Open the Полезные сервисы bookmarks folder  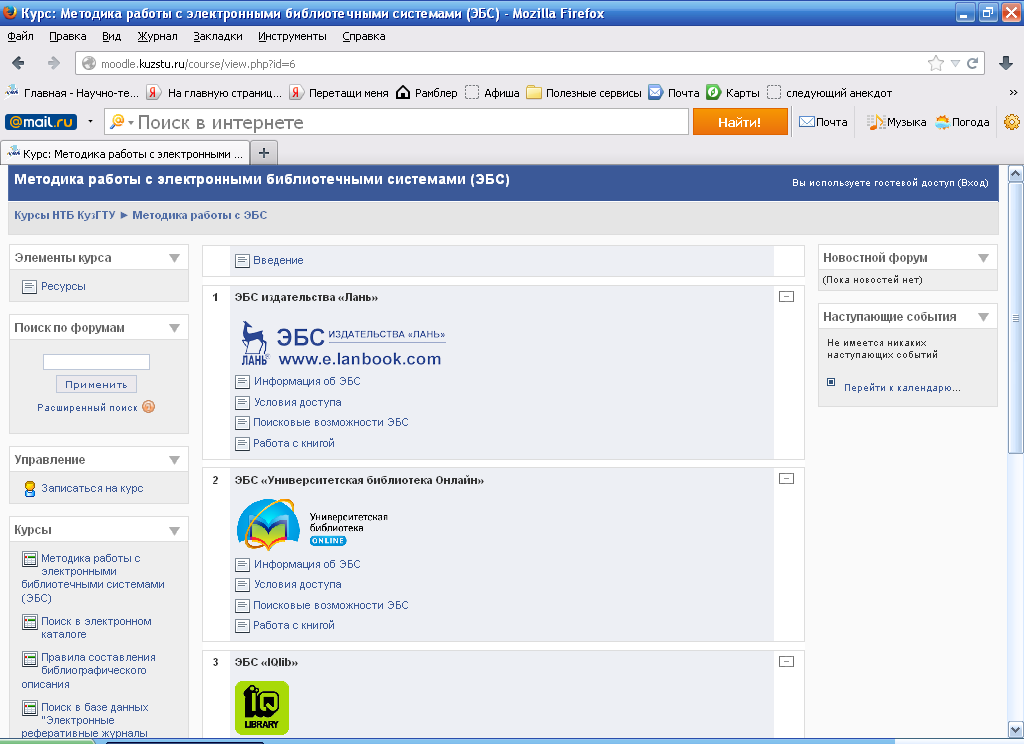coord(584,93)
